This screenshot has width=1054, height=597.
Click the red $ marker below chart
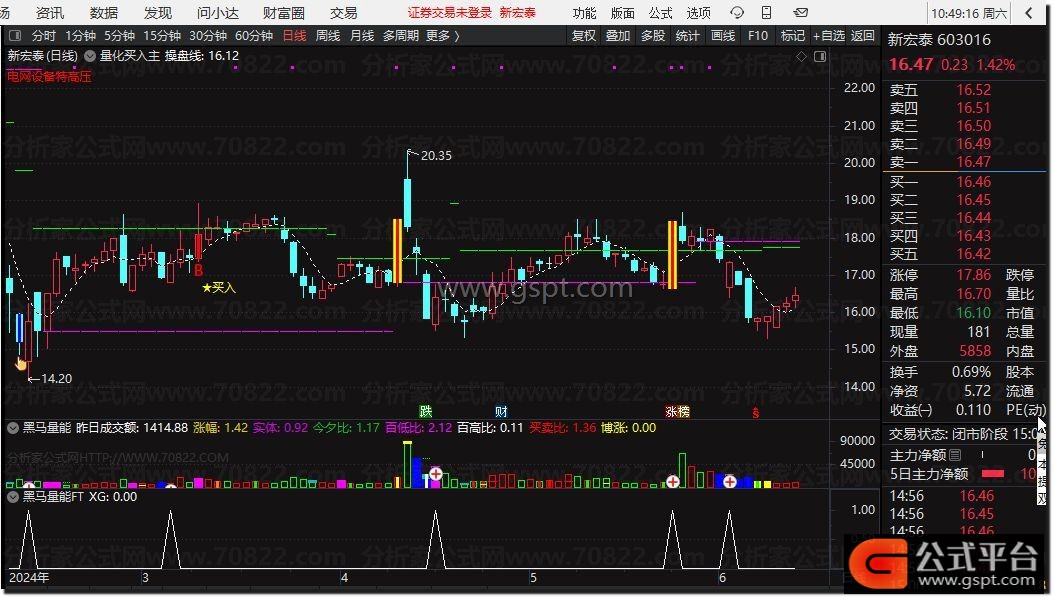tap(756, 413)
